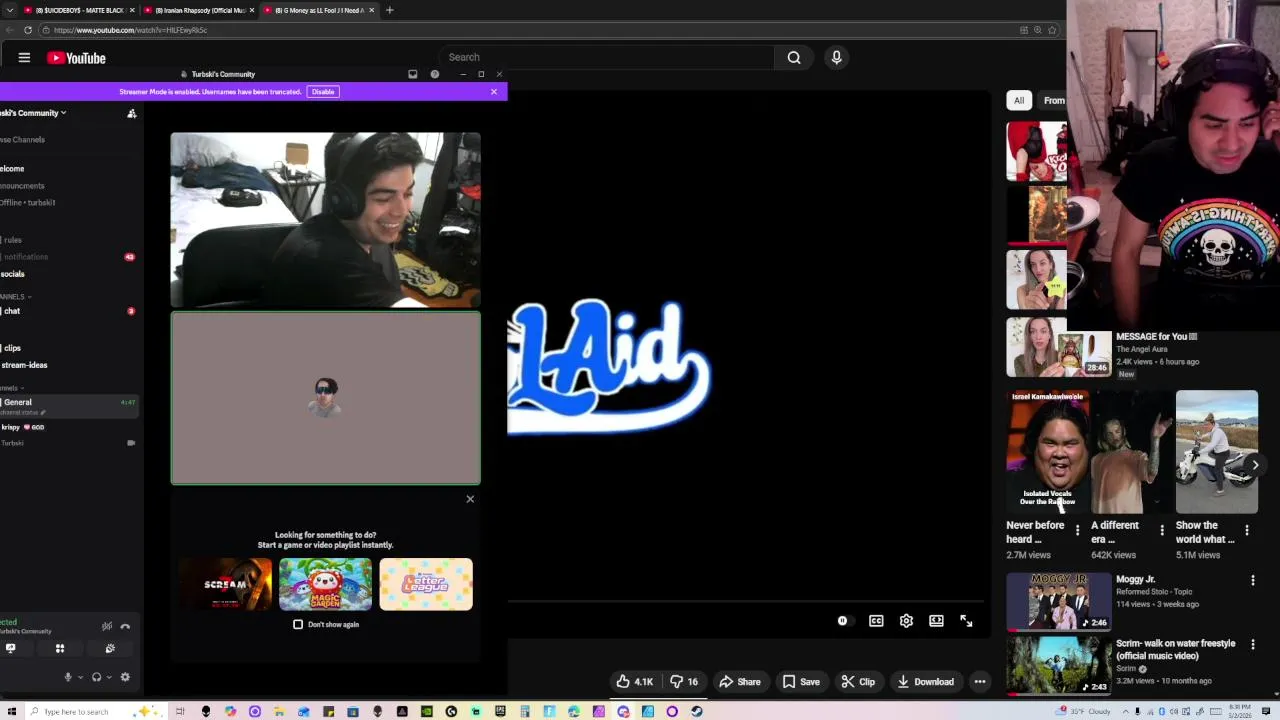Dislike the video with 16 dislikes

685,682
